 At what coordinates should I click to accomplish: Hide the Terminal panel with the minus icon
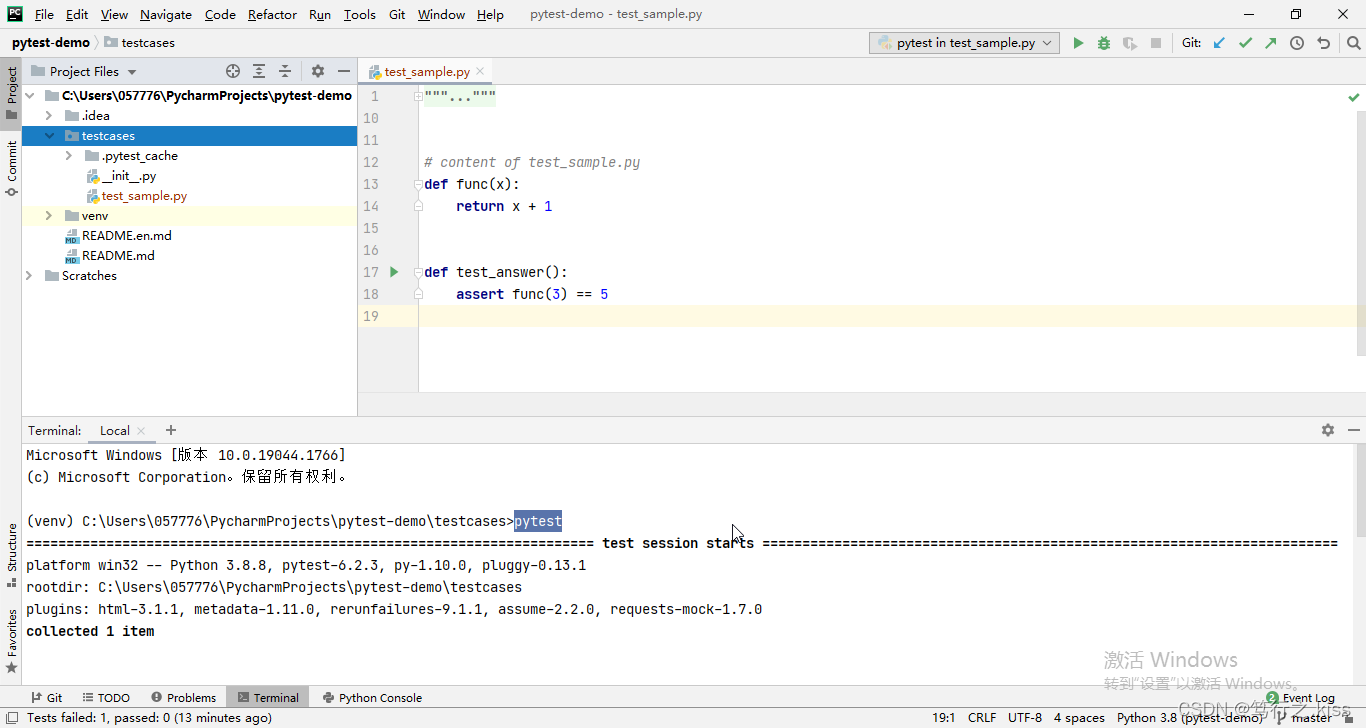[1353, 430]
